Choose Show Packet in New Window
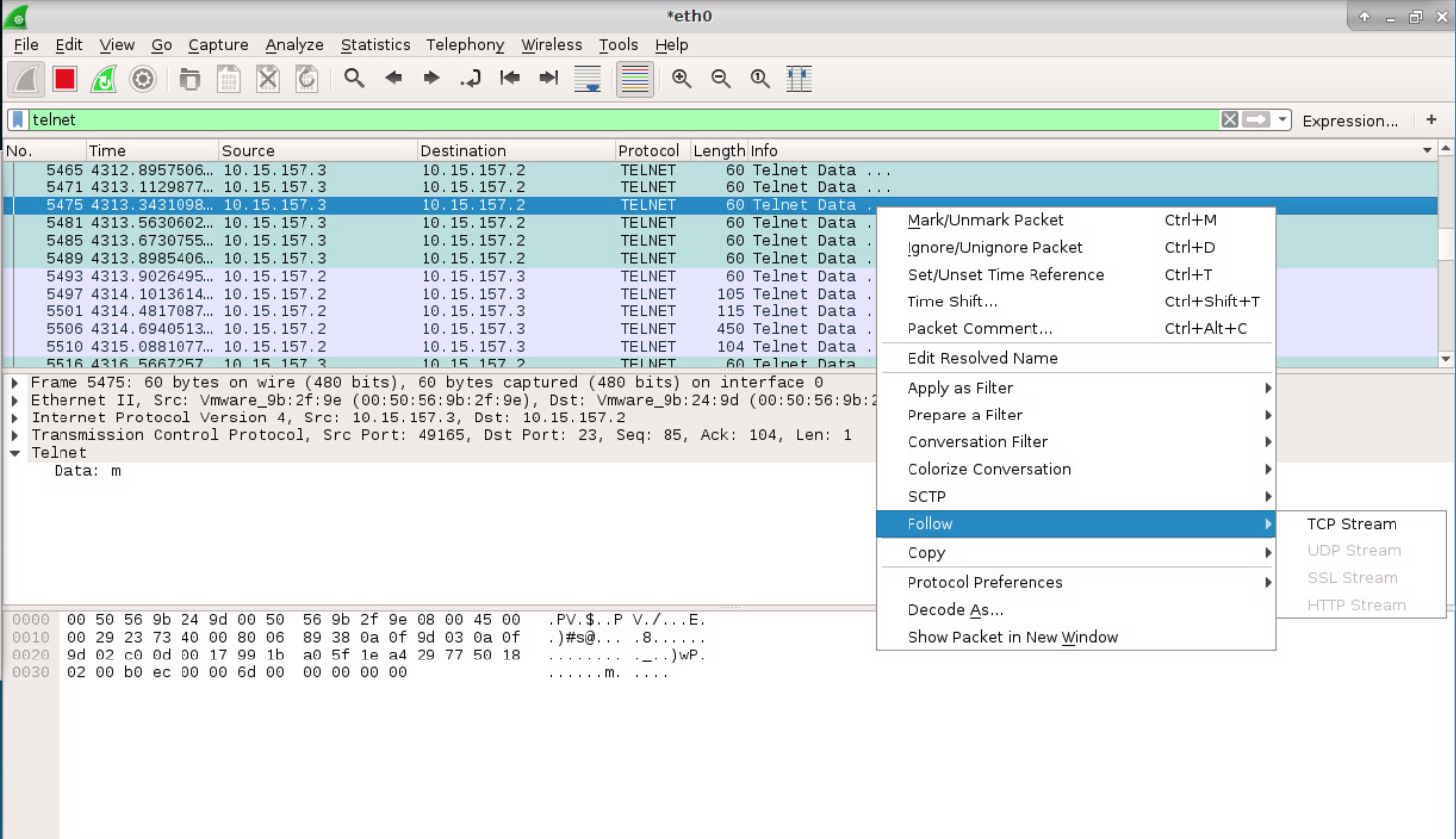 point(1076,637)
